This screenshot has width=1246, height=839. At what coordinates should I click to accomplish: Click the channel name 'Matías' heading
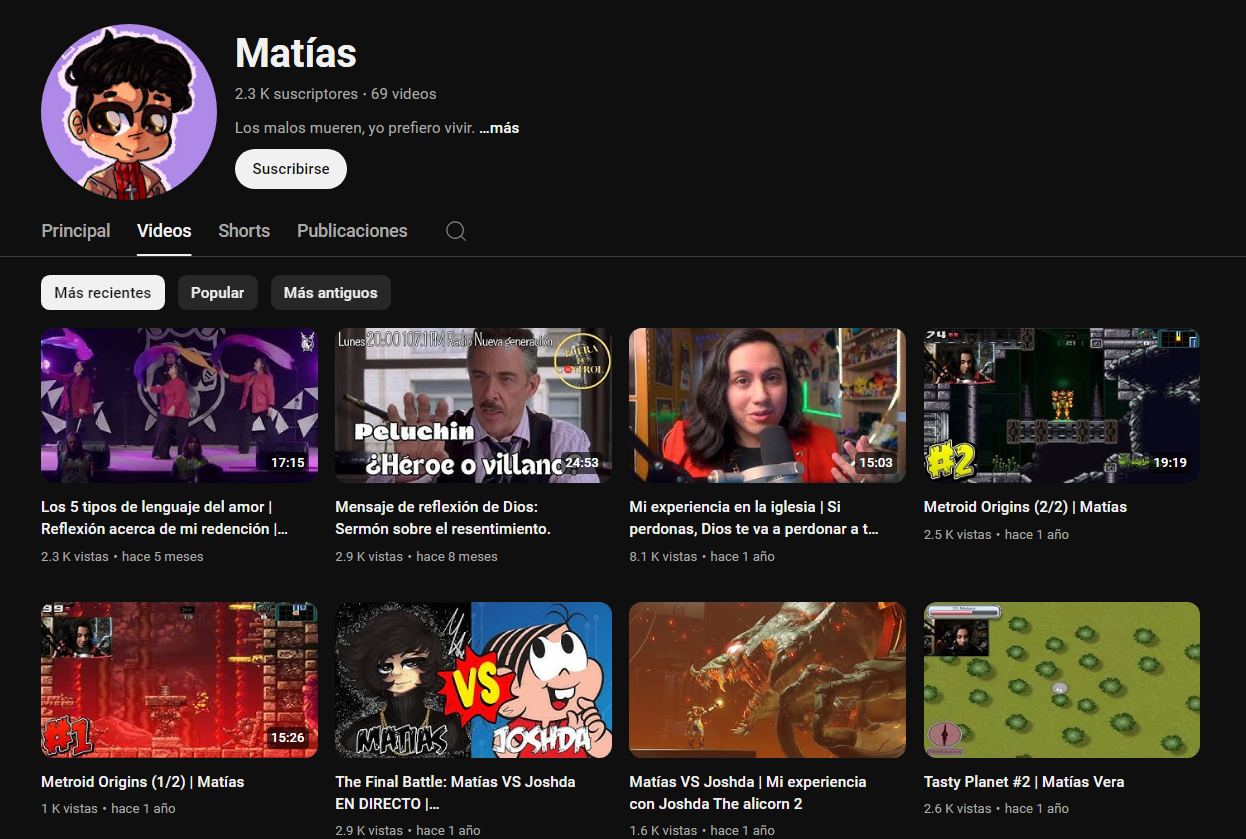click(296, 52)
